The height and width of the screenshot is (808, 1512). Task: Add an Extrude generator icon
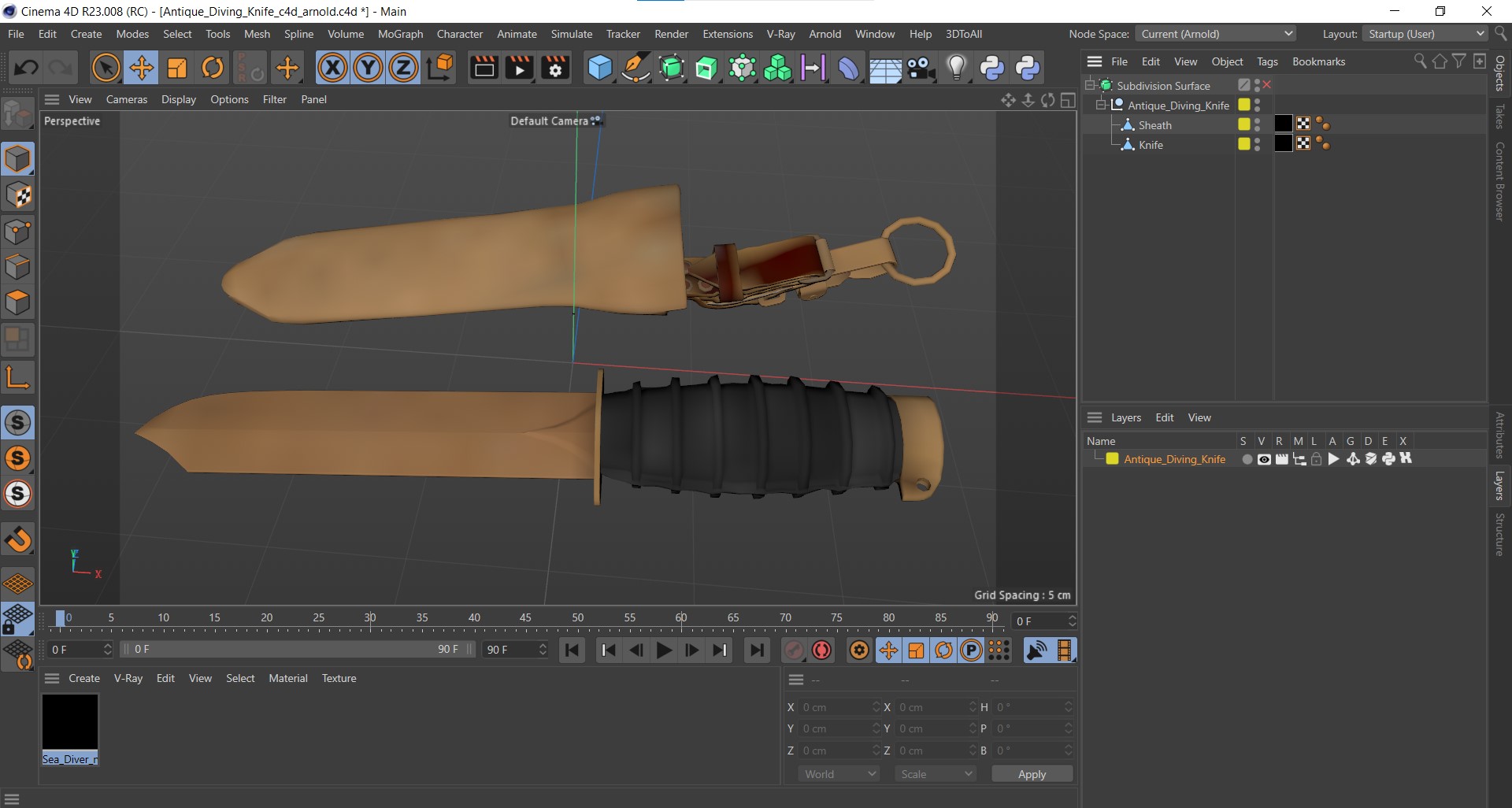point(706,68)
